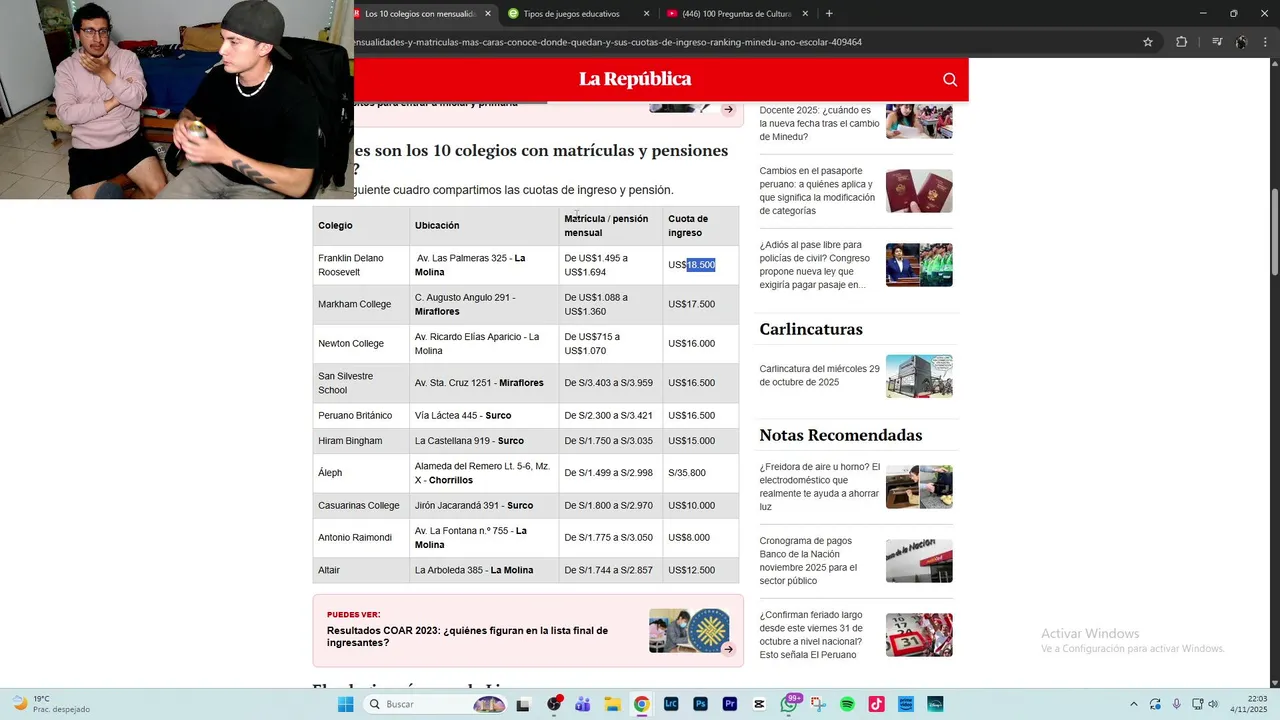Open Snipping Tool from the taskbar
The image size is (1280, 720).
(818, 704)
